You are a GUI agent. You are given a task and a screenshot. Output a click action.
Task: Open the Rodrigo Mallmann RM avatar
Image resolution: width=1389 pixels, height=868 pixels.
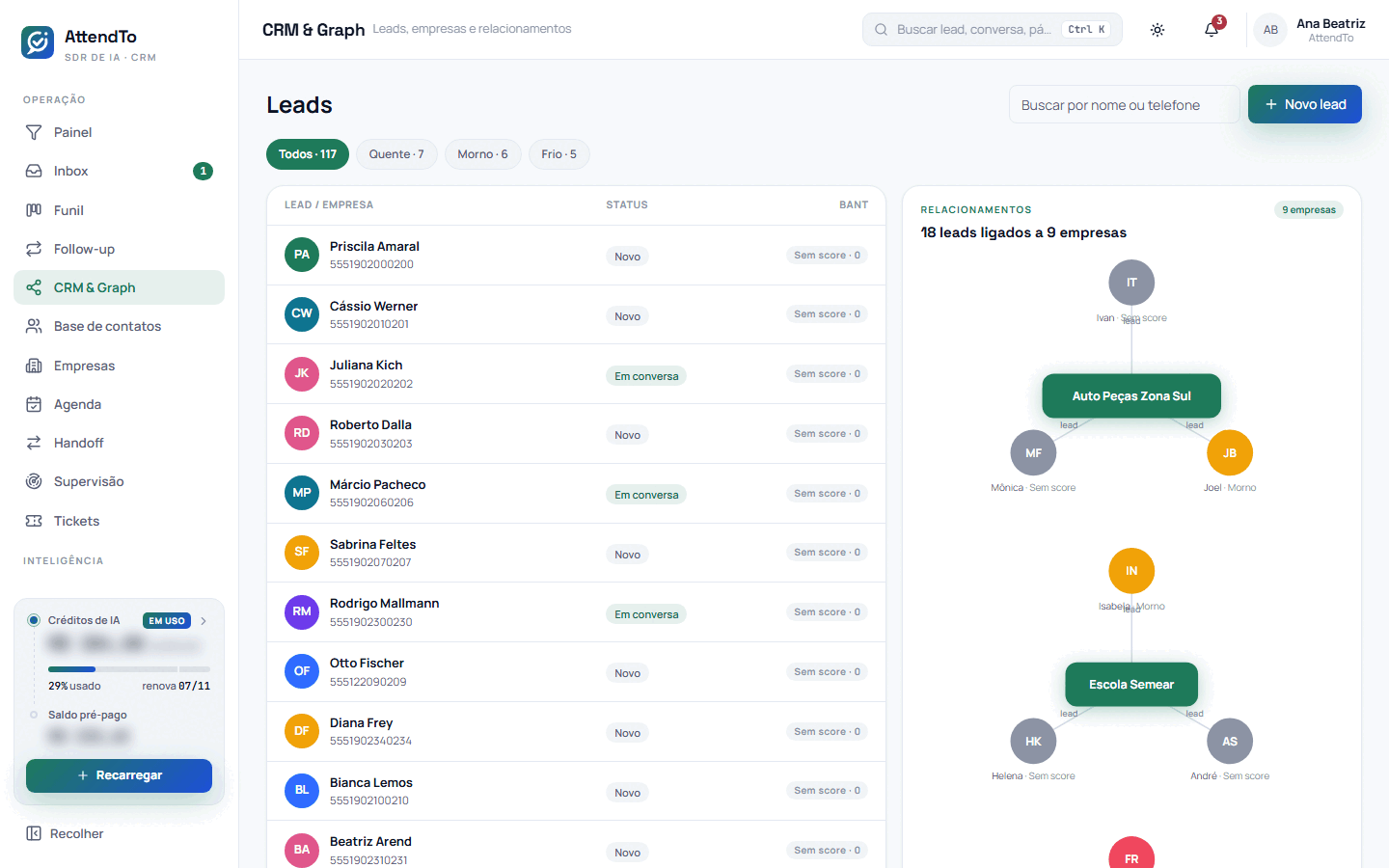(x=302, y=611)
